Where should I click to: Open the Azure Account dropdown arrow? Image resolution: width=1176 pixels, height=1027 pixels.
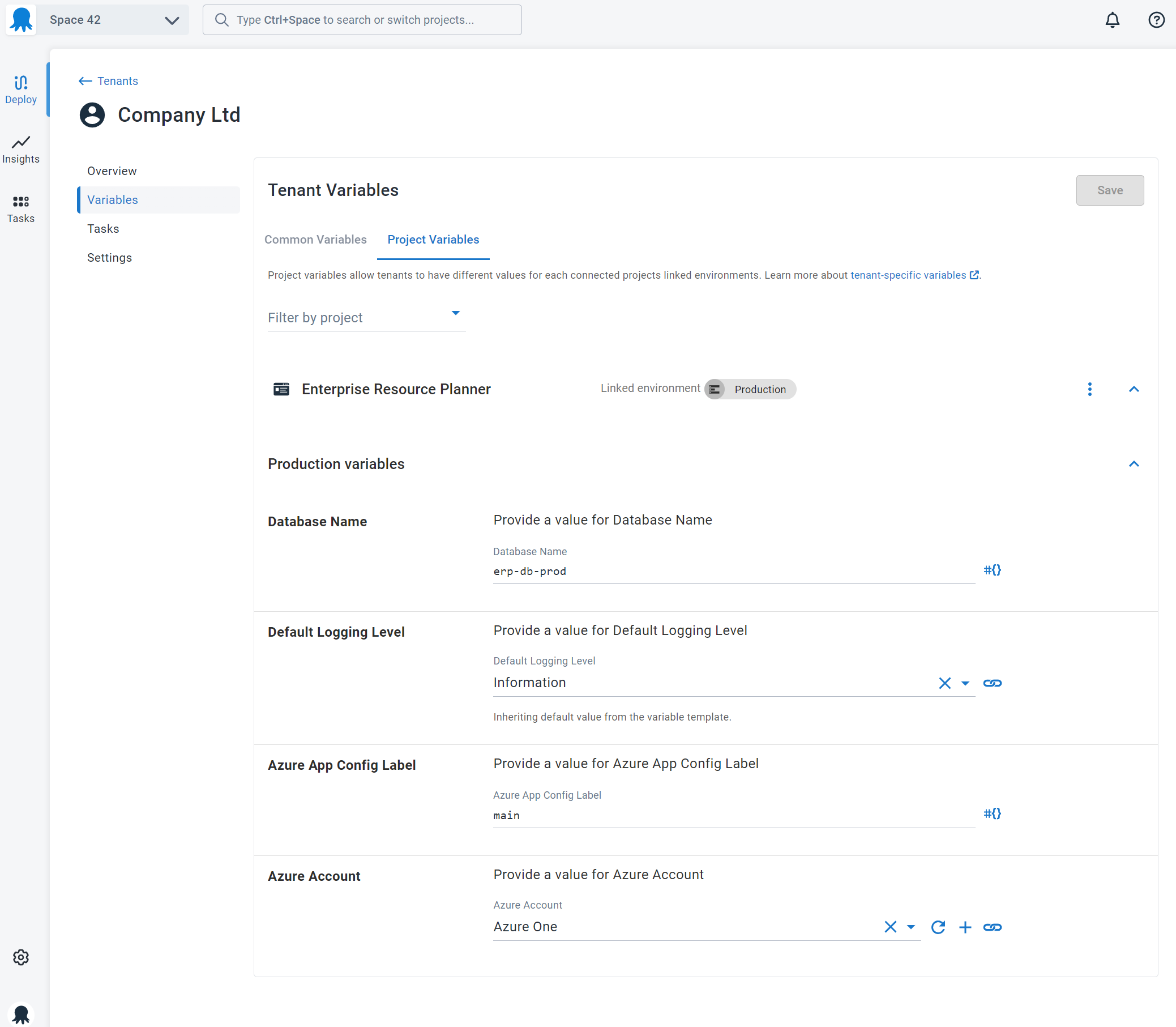911,927
